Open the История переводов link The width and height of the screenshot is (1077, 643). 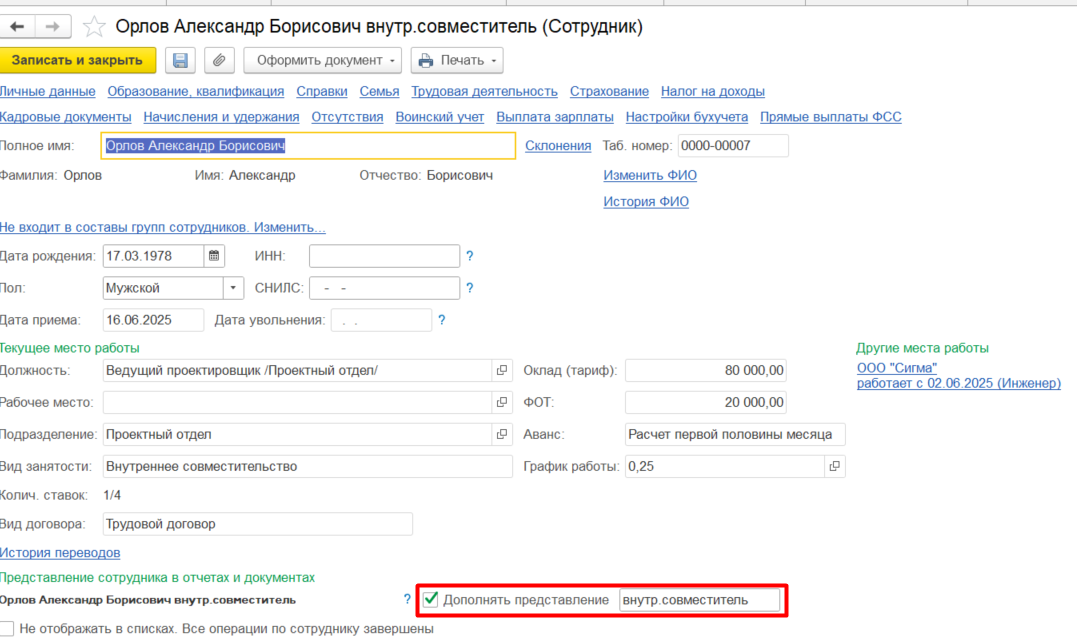60,553
